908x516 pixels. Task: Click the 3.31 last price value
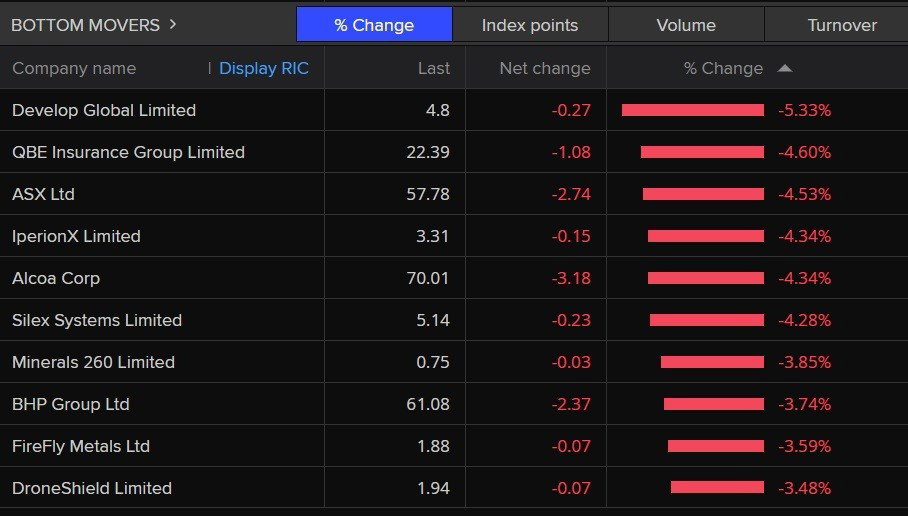(433, 236)
